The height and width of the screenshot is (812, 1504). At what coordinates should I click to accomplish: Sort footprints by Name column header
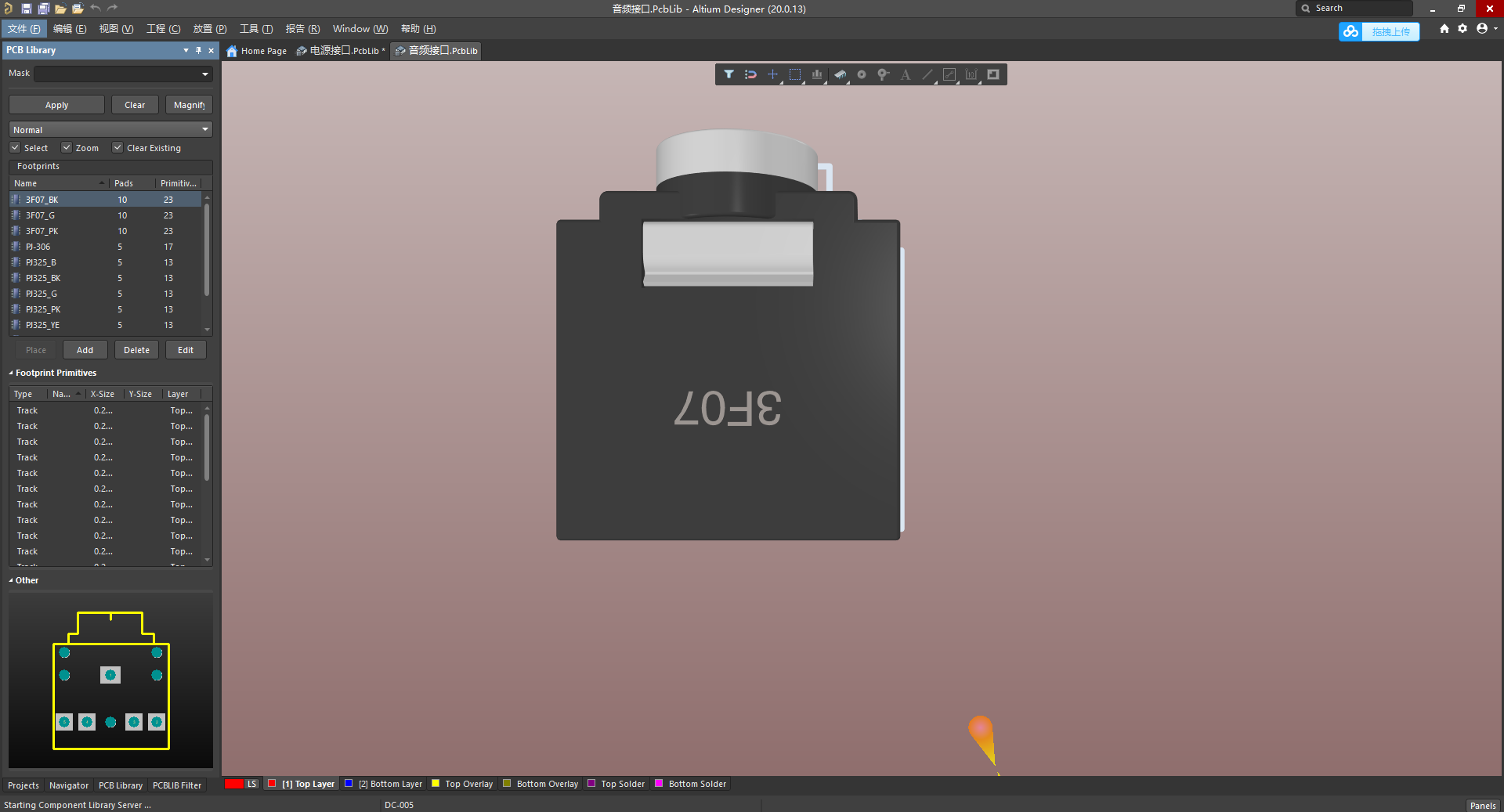click(x=59, y=182)
